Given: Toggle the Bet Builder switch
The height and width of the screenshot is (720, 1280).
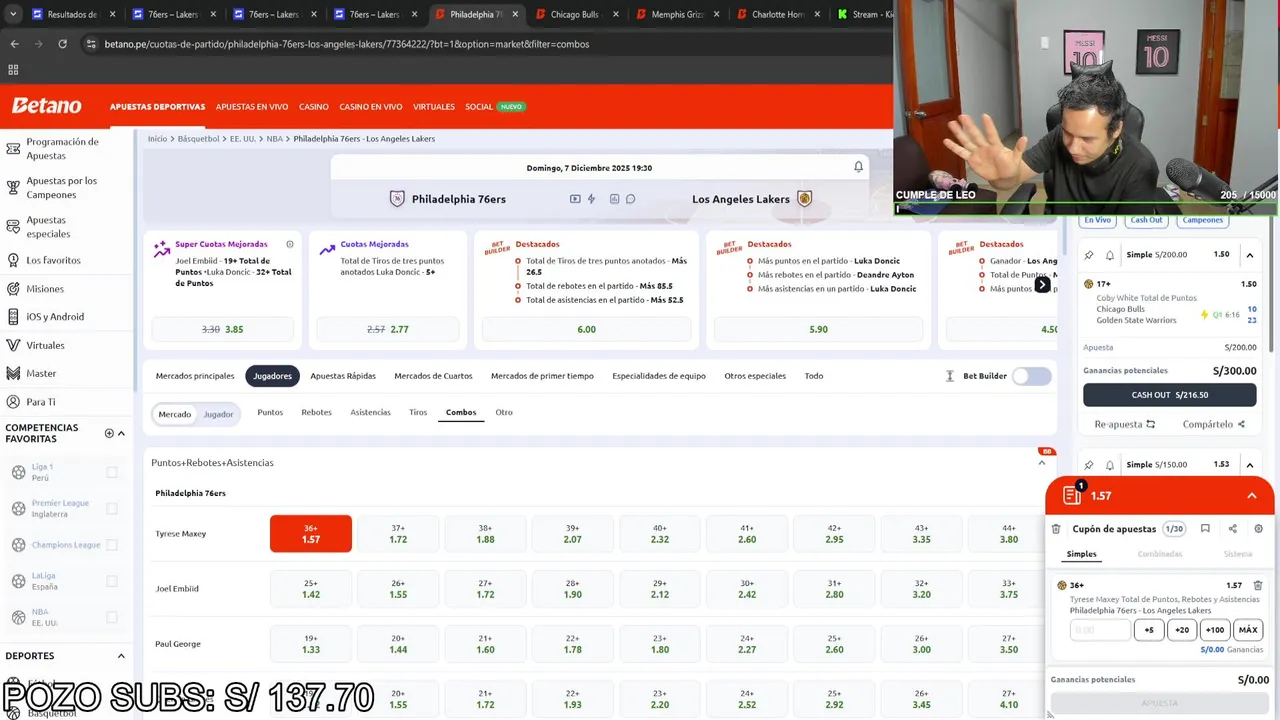Looking at the screenshot, I should [x=1031, y=376].
